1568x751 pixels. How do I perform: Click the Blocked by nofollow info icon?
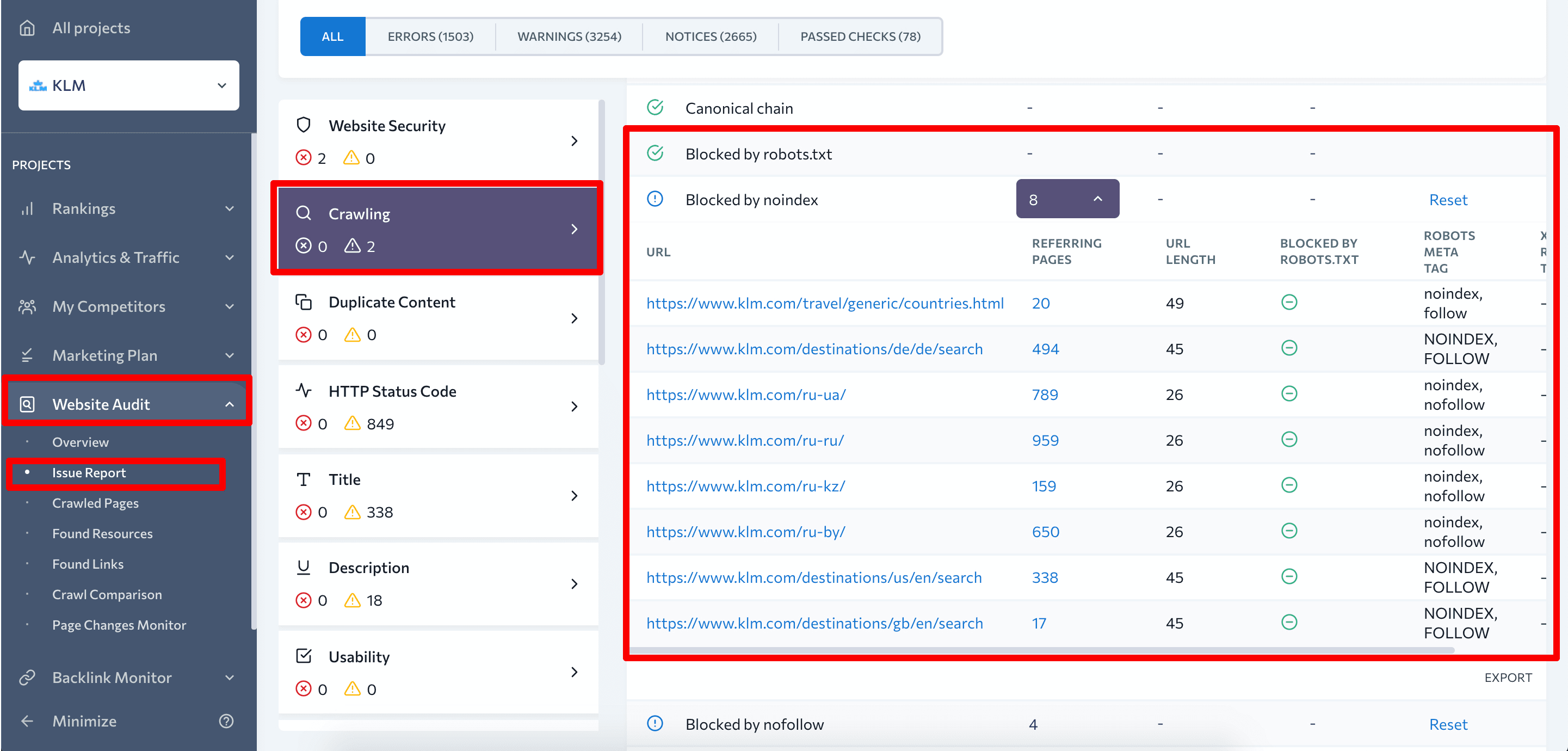[655, 724]
